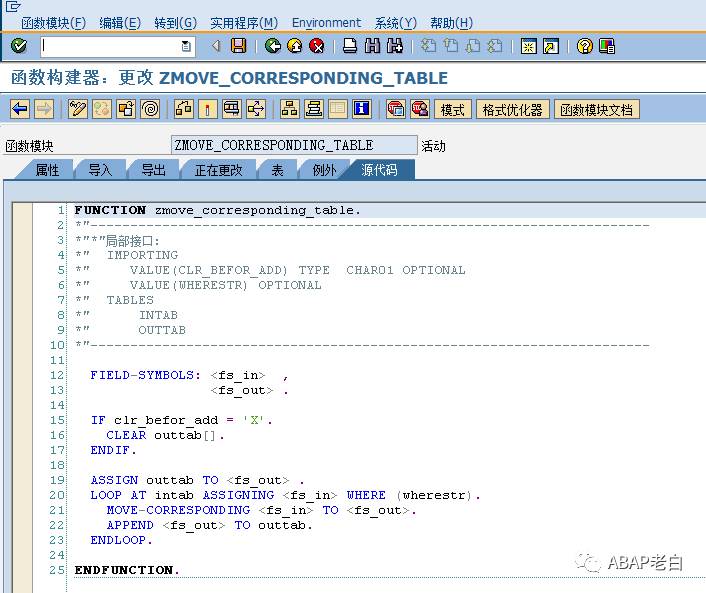Click the Create New Session icon

(528, 46)
